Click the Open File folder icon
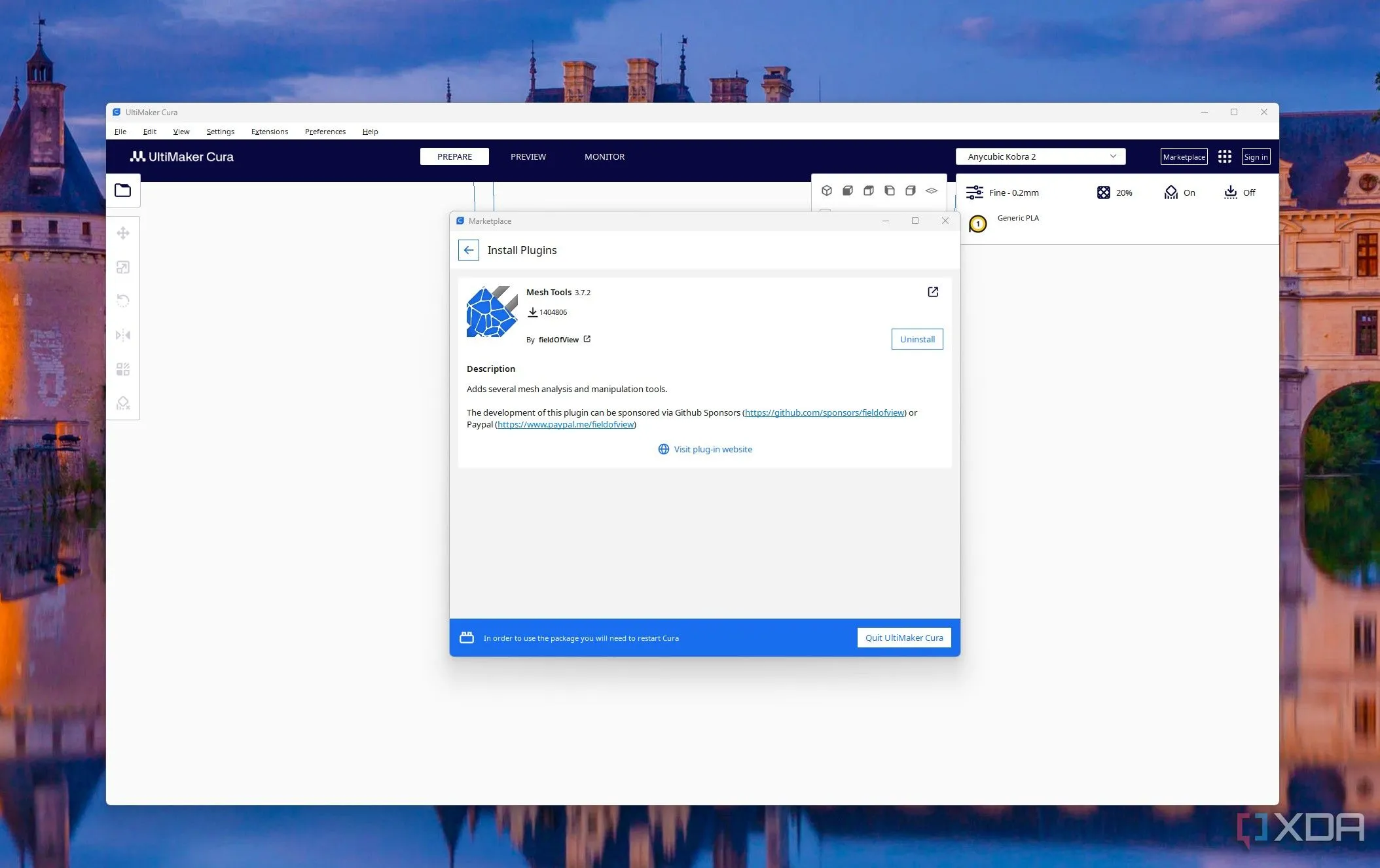This screenshot has height=868, width=1380. click(122, 190)
